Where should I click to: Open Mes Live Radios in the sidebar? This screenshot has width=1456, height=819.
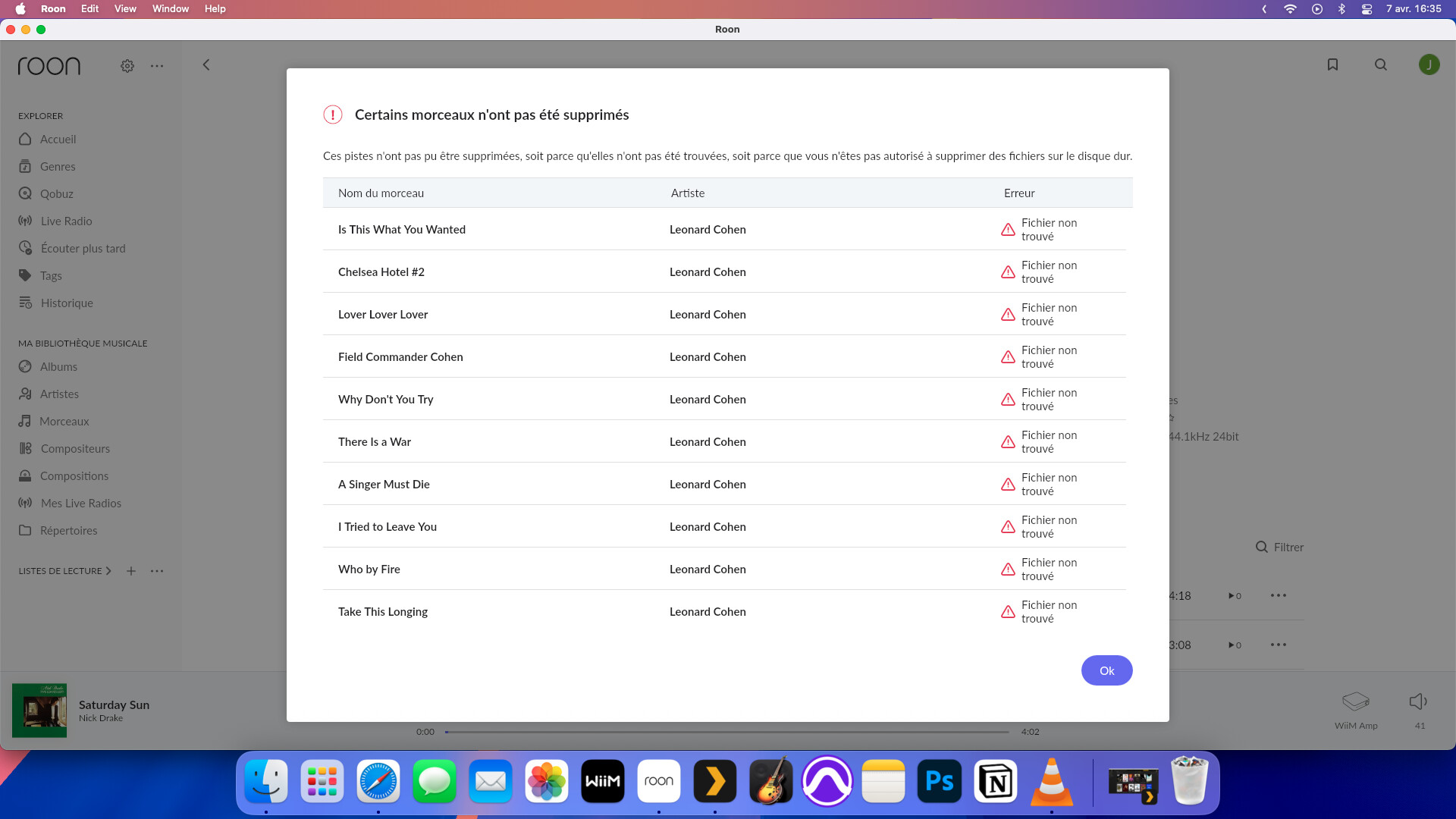click(x=70, y=504)
